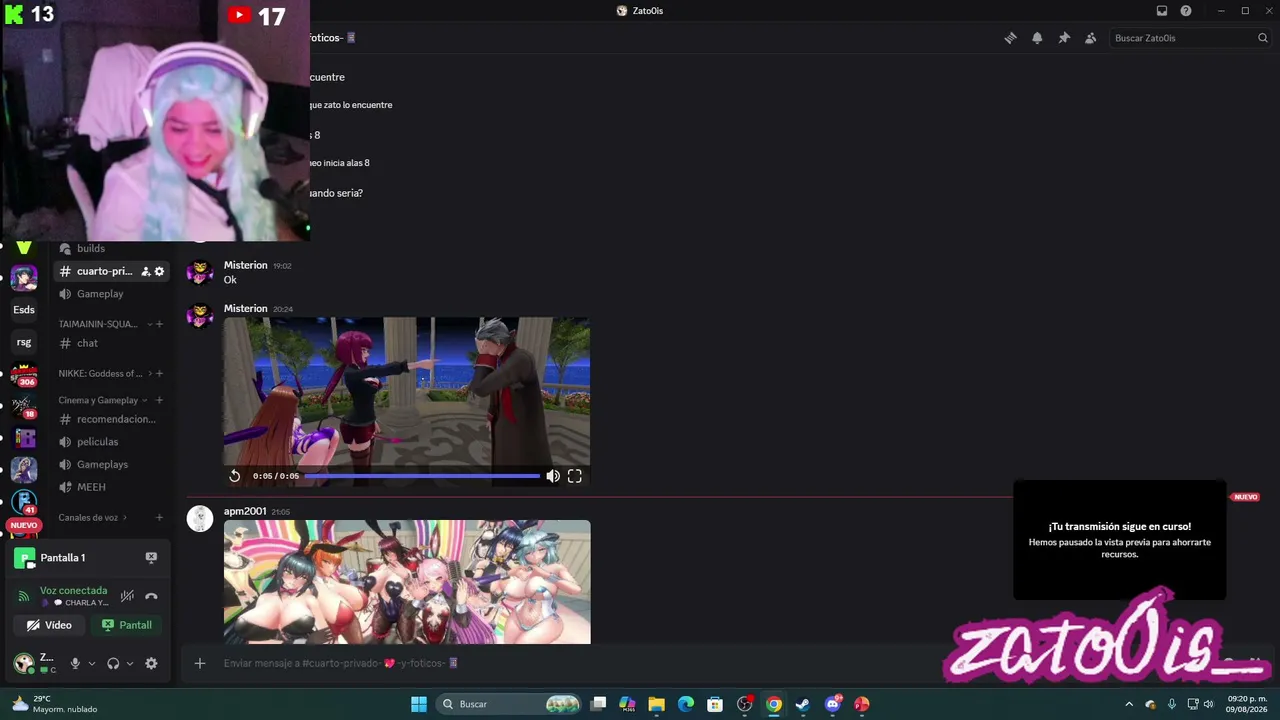Add channel to Canales de voz
The height and width of the screenshot is (720, 1280).
[x=159, y=517]
